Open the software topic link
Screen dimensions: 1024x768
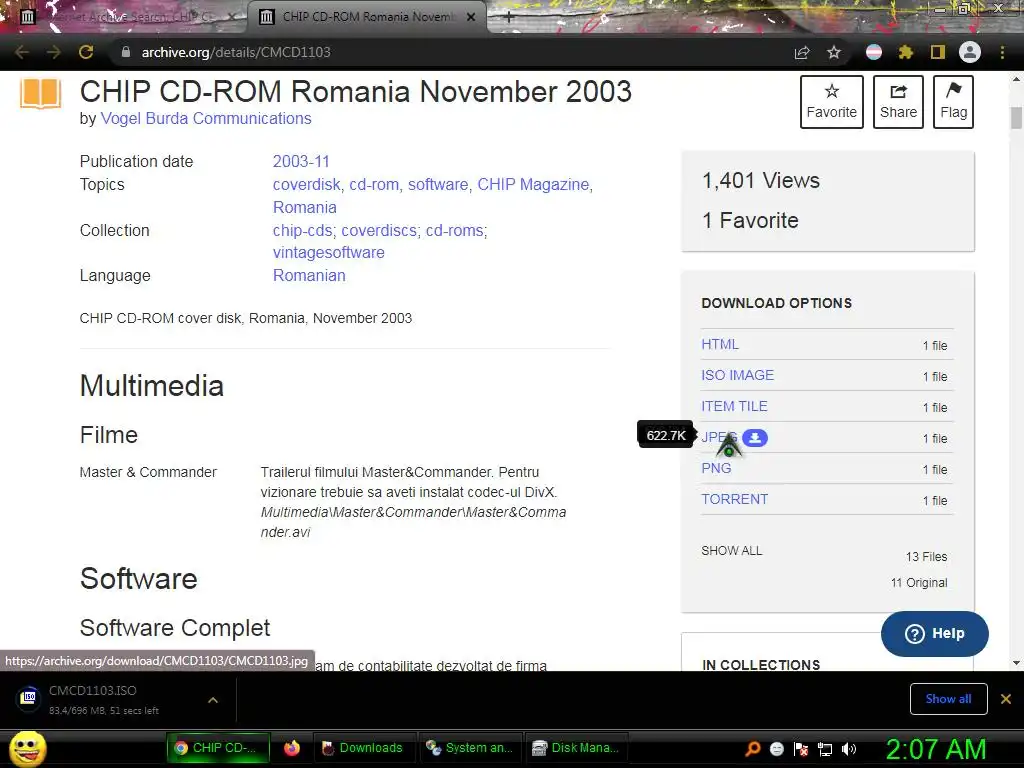[438, 185]
